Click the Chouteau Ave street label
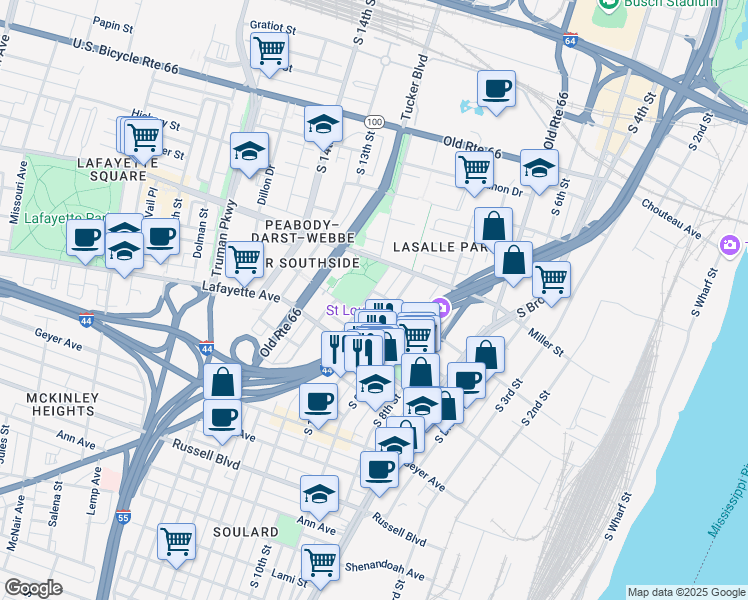The height and width of the screenshot is (600, 748). 671,219
